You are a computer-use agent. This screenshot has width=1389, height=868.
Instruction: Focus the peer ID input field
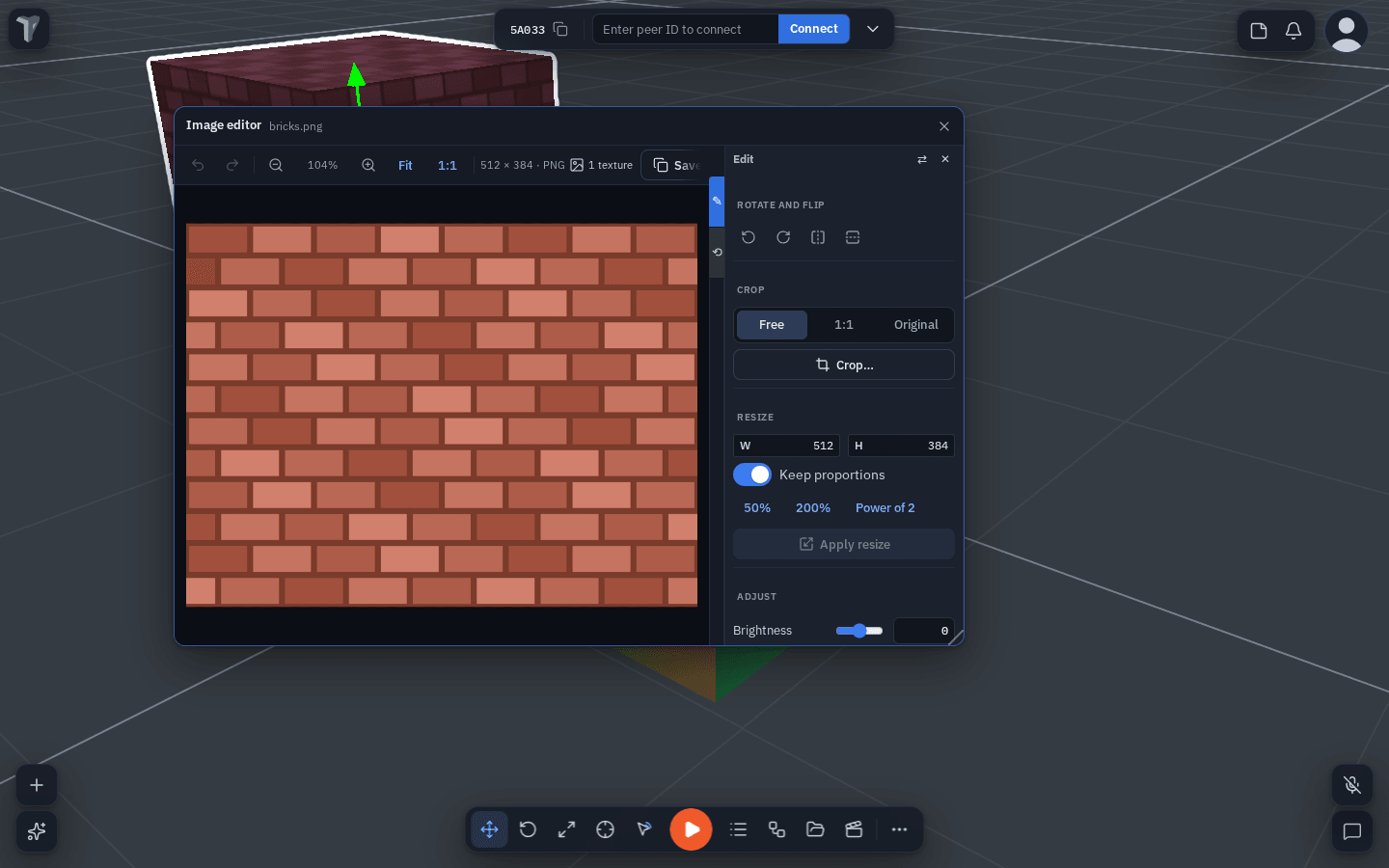(x=686, y=29)
